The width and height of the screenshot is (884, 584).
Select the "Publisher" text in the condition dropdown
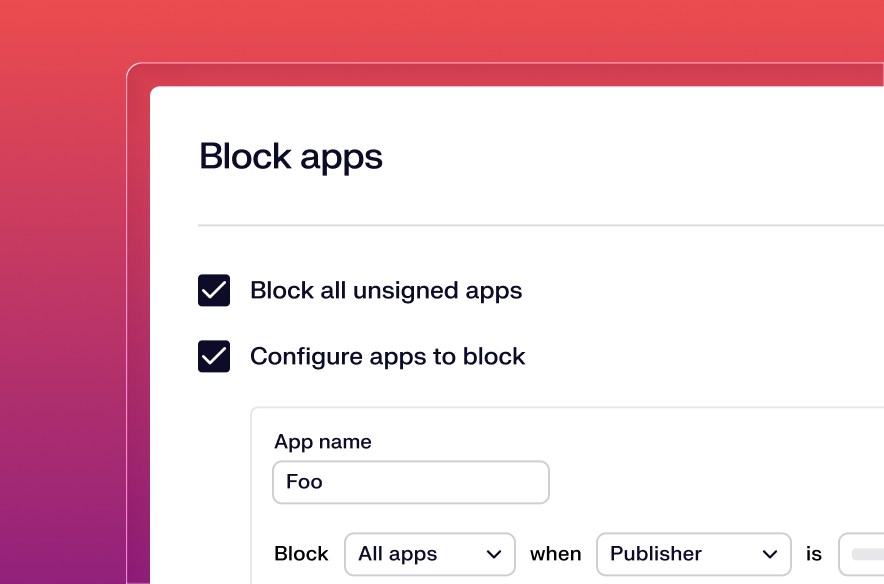coord(656,554)
